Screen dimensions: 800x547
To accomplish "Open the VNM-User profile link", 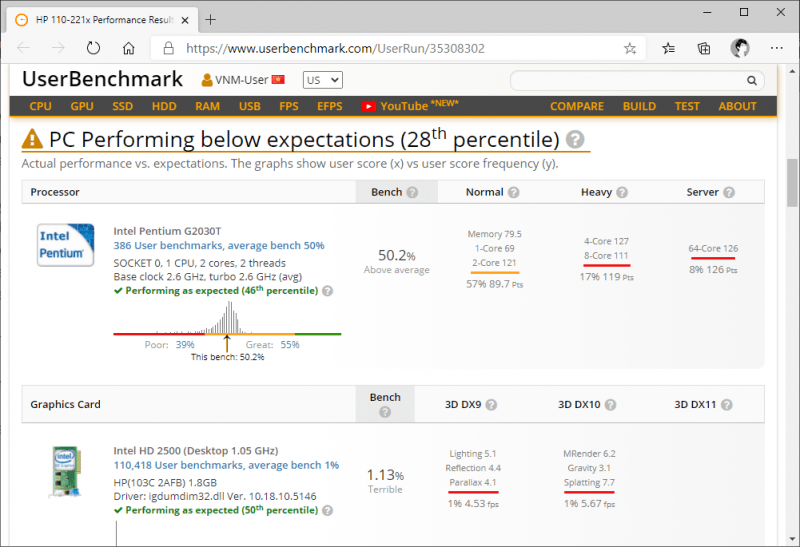I will (242, 80).
